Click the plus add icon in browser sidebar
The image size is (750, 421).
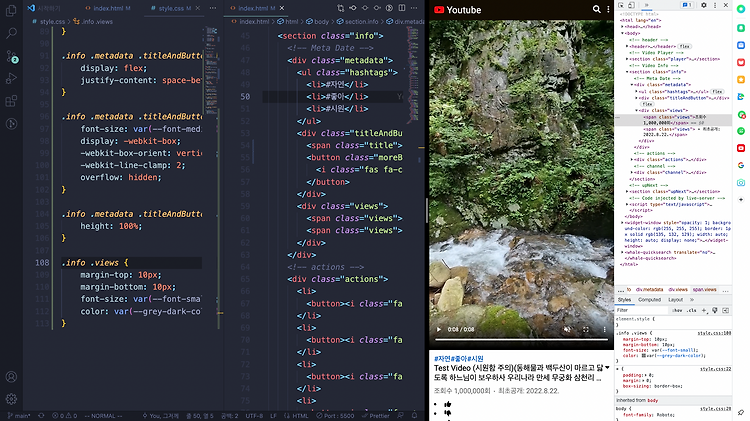741,199
